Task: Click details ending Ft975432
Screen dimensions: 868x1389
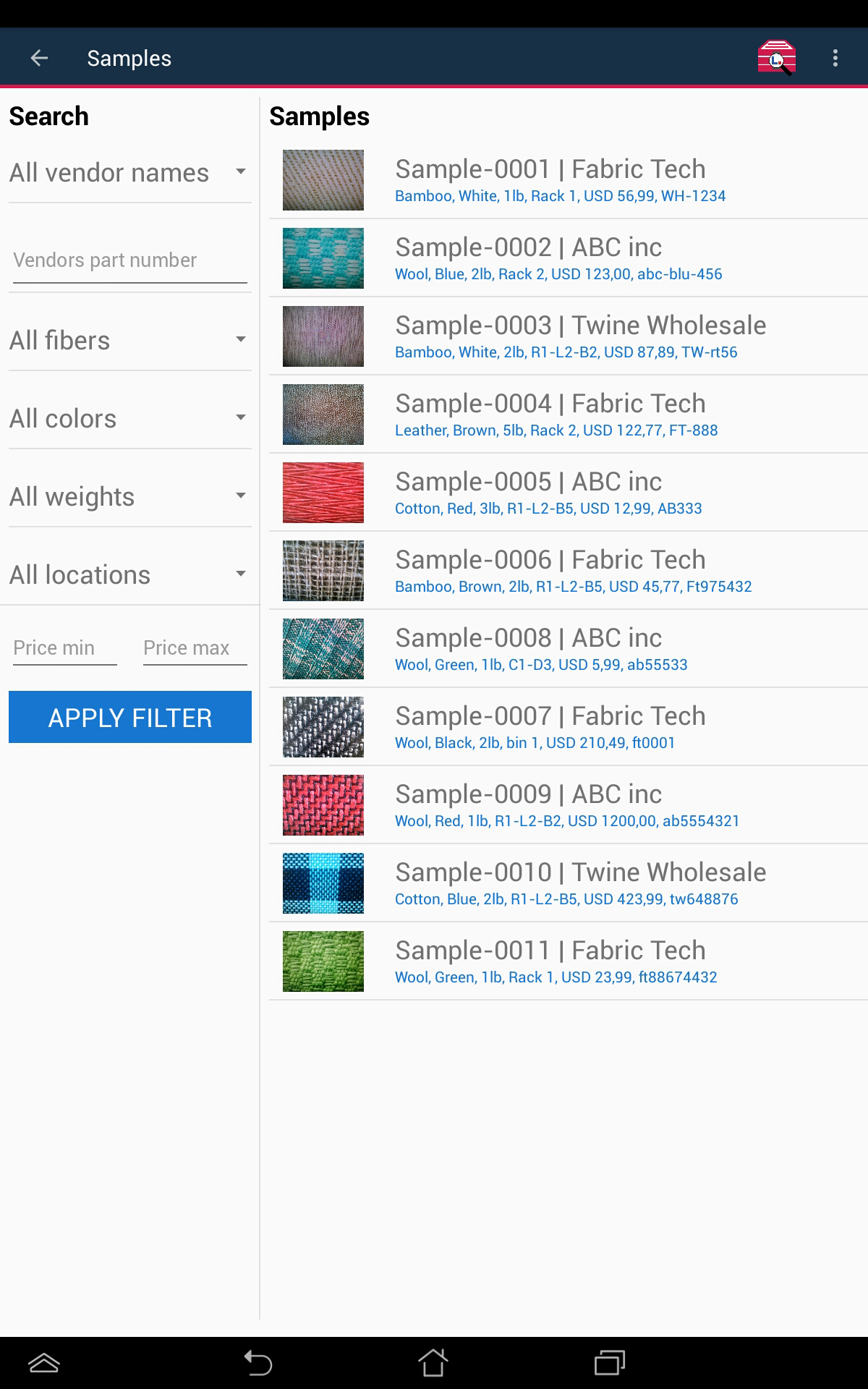Action: (574, 587)
